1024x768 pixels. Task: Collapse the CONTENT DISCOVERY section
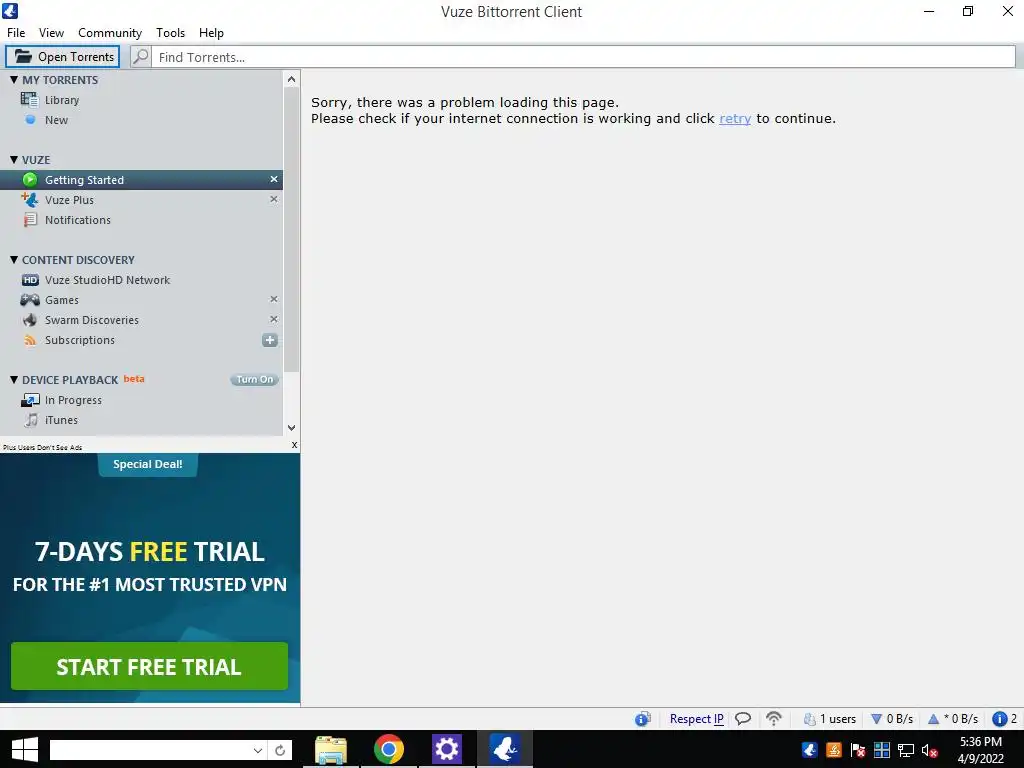(x=14, y=259)
